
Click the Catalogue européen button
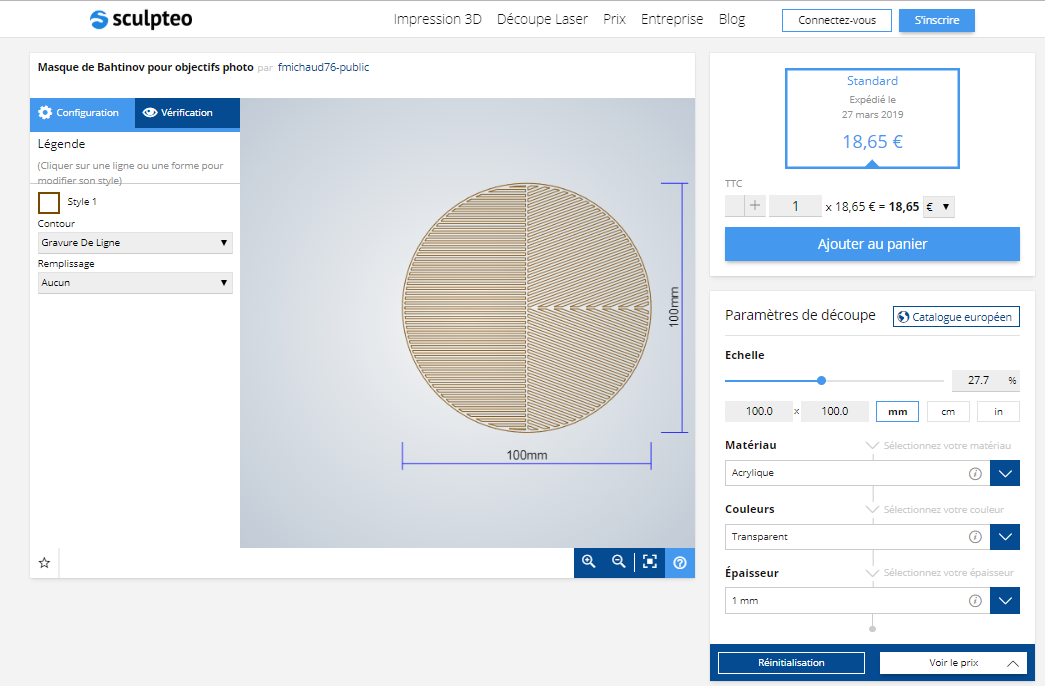[956, 317]
